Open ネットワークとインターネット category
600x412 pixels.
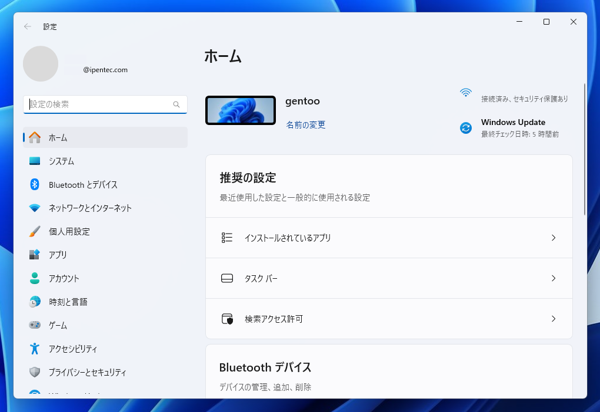point(105,208)
